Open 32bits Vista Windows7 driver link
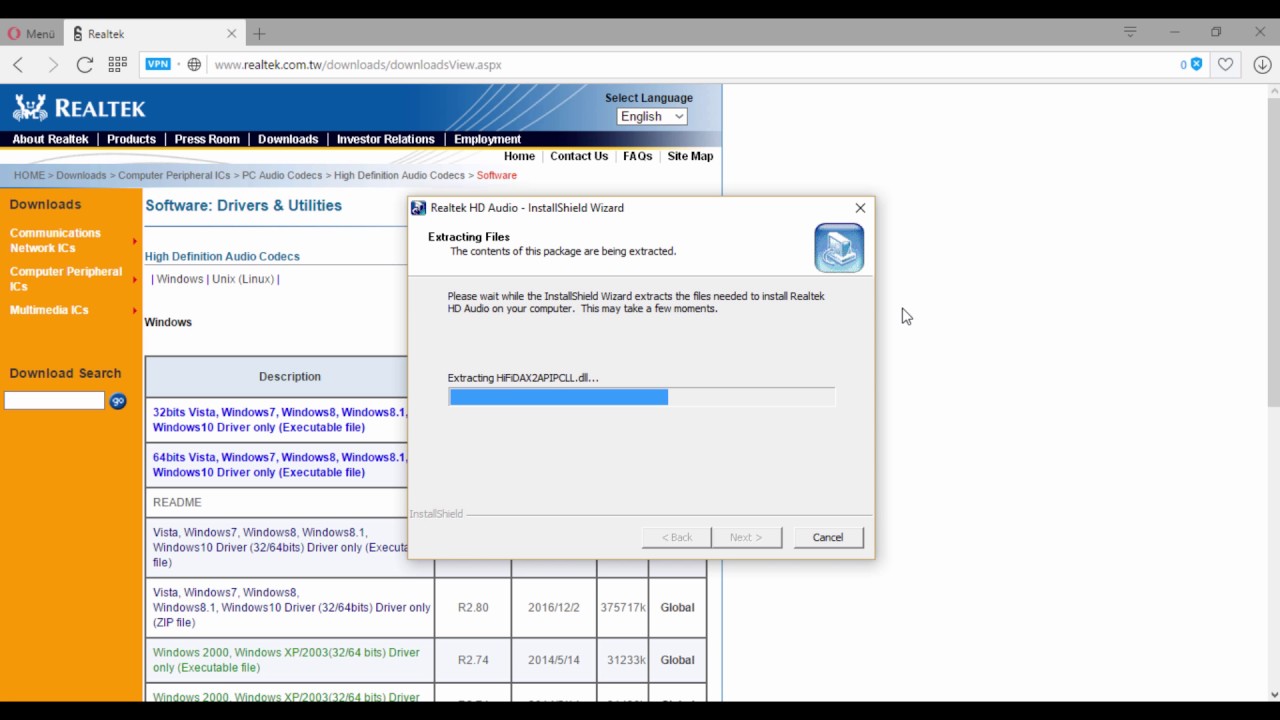 click(280, 419)
